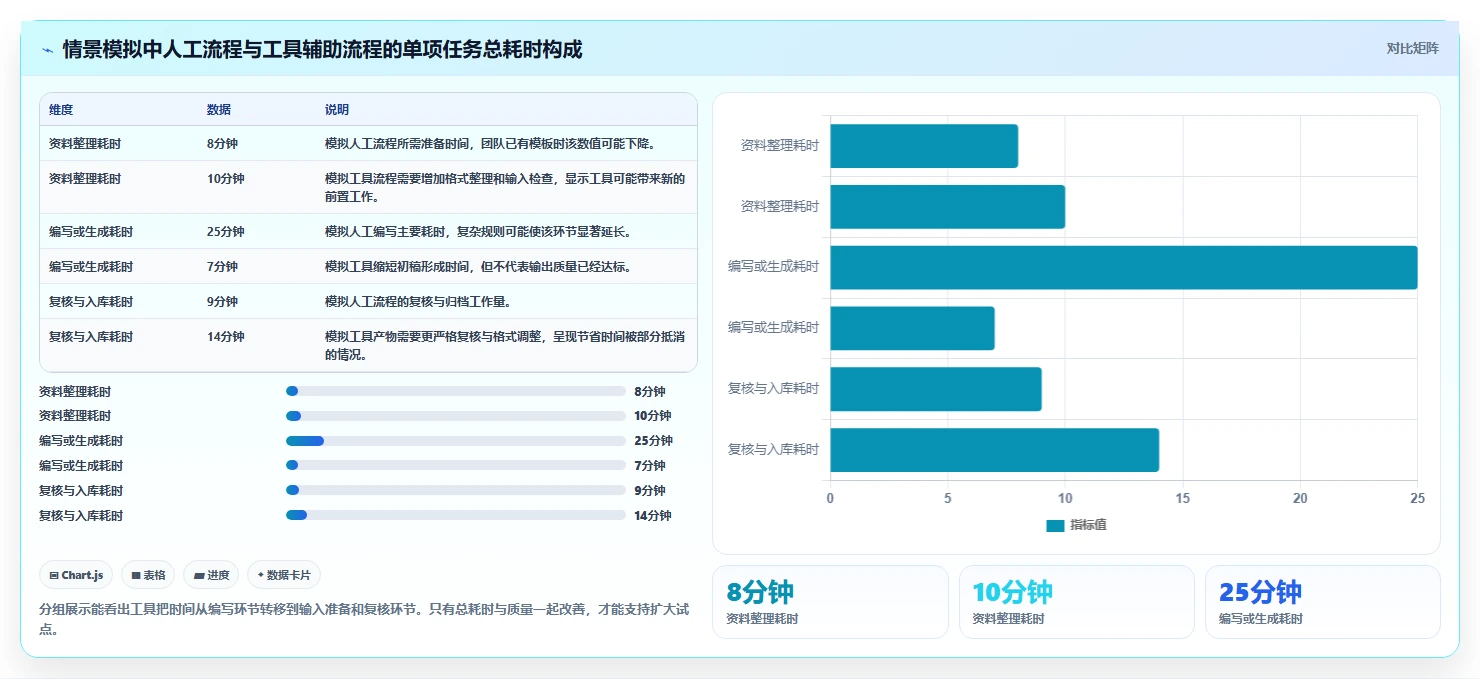
Task: Click the 14分钟 cell in the table
Action: click(x=226, y=337)
